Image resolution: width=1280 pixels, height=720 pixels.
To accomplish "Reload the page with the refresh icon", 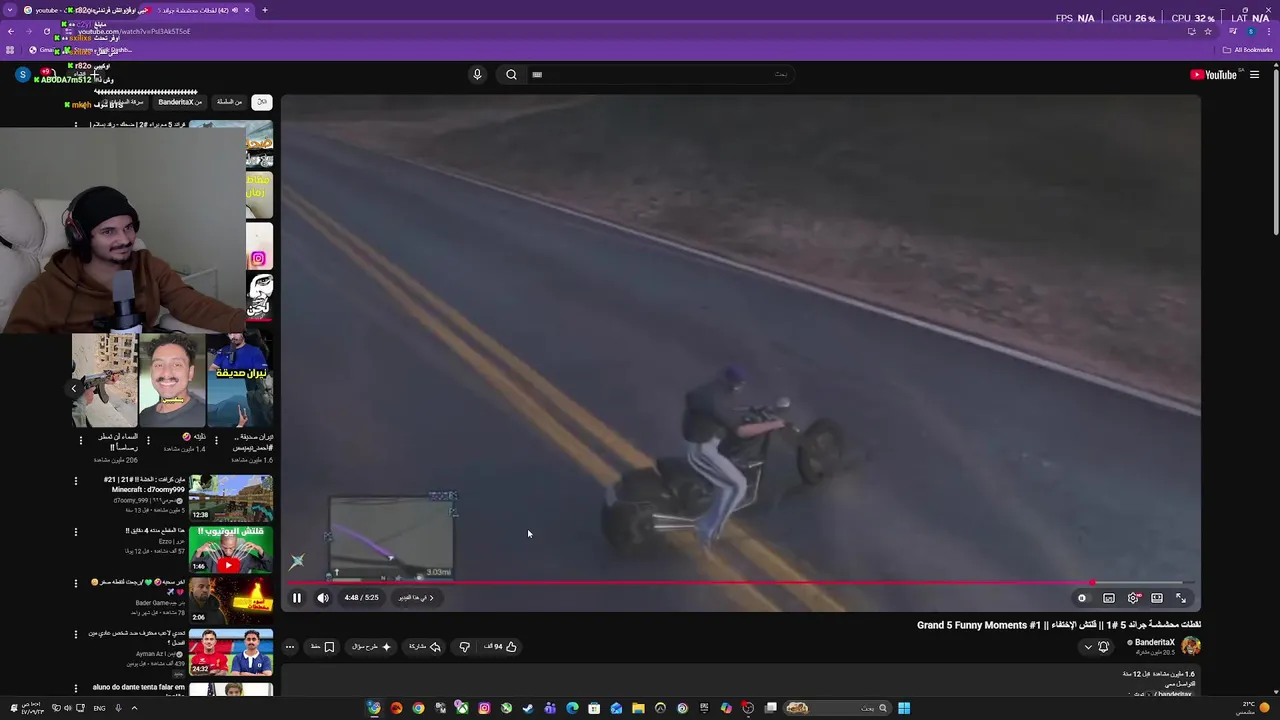I will 47,31.
